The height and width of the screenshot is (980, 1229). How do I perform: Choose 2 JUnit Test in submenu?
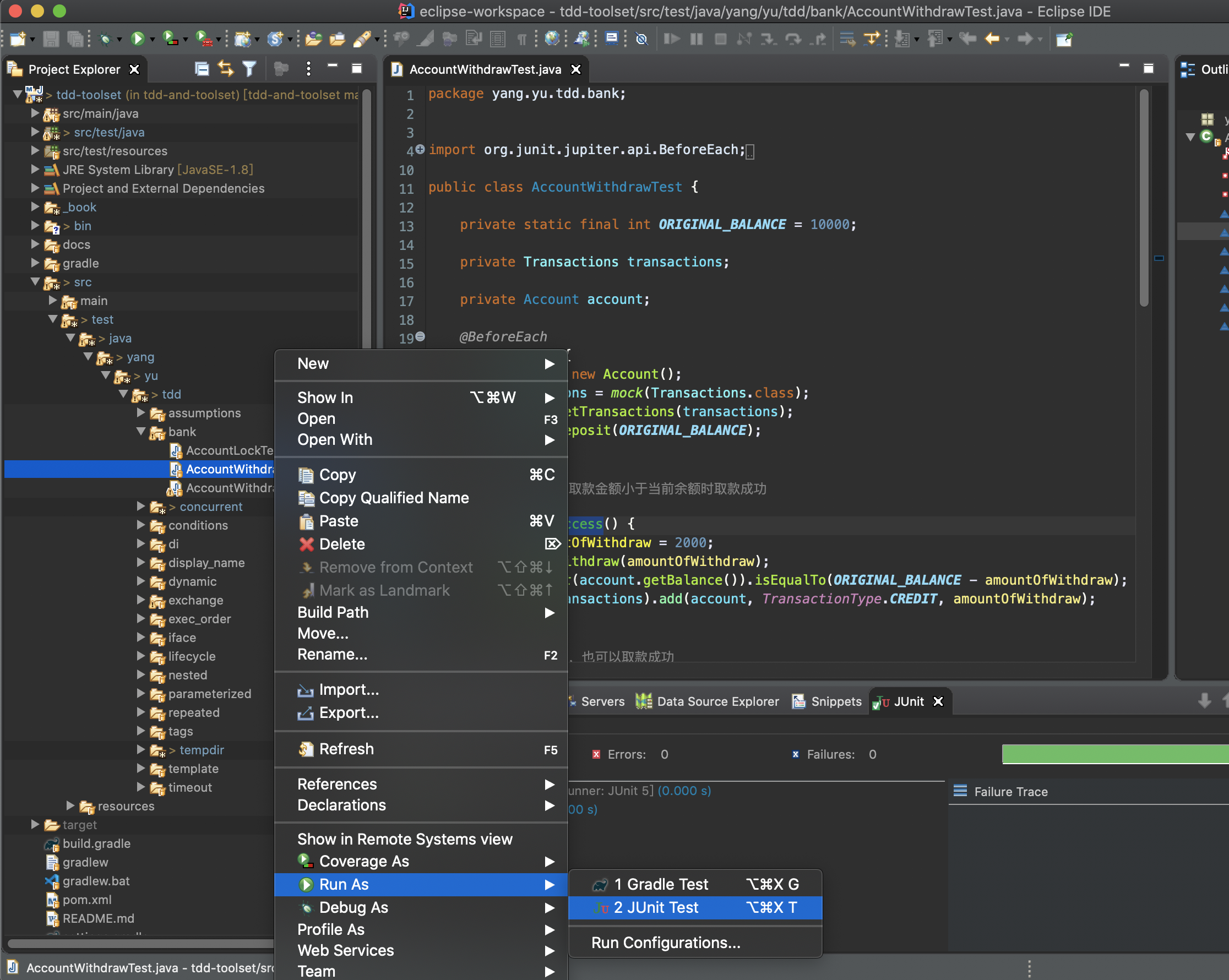pyautogui.click(x=695, y=907)
